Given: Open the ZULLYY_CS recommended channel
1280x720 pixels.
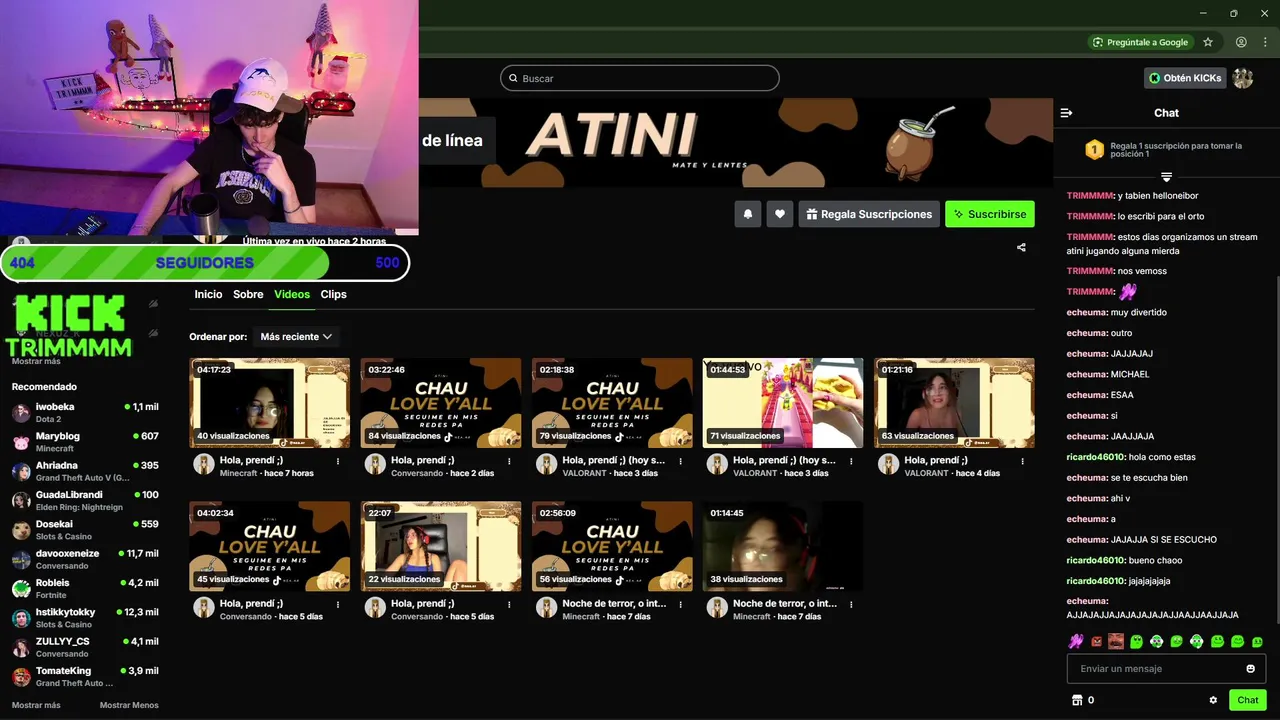Looking at the screenshot, I should pos(85,647).
